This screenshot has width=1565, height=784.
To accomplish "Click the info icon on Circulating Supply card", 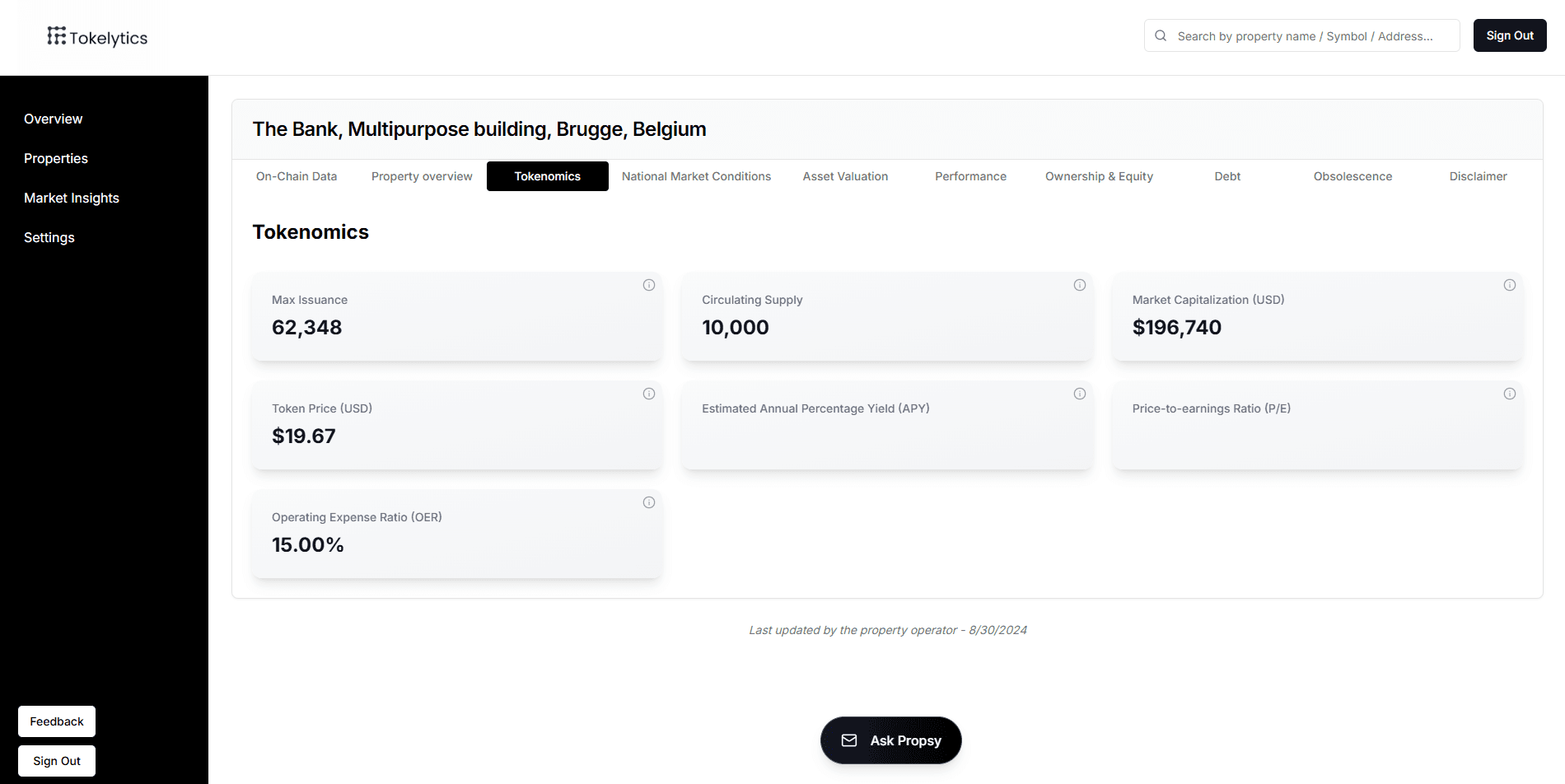I will point(1079,285).
